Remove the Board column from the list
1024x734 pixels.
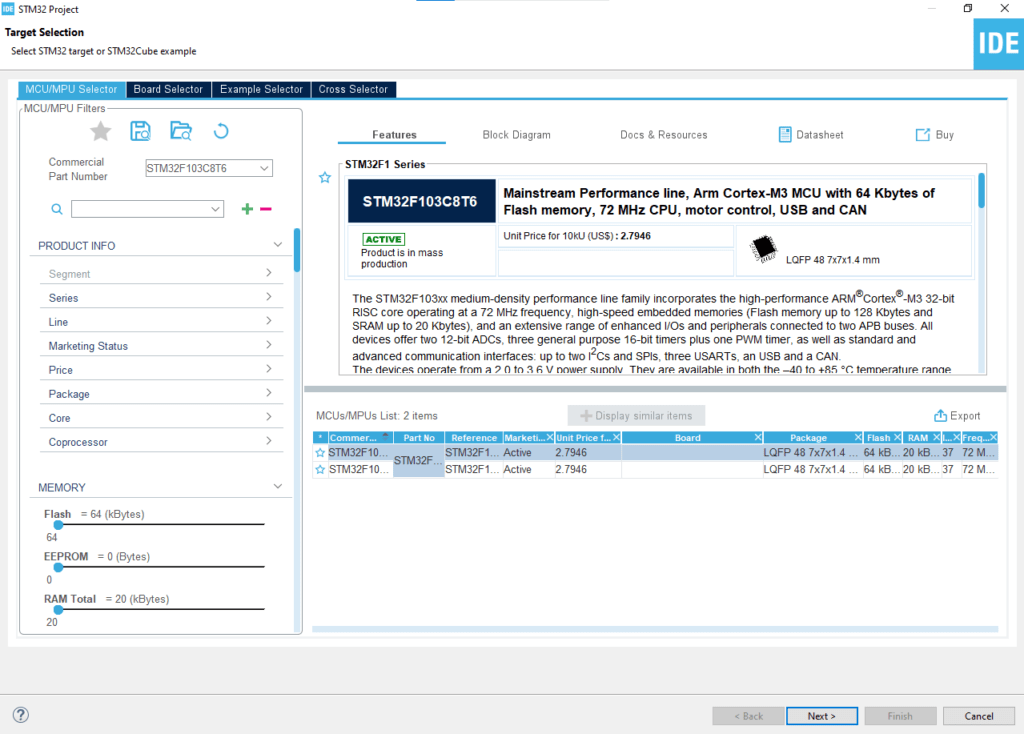coord(758,438)
